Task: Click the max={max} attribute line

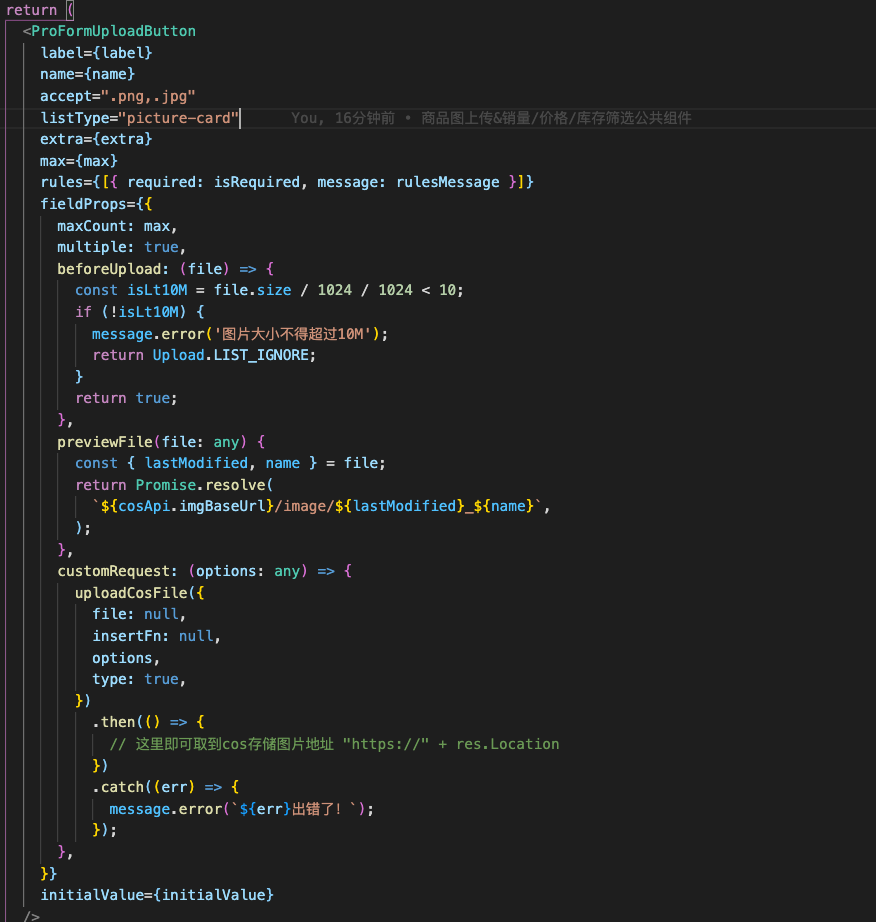Action: 79,161
